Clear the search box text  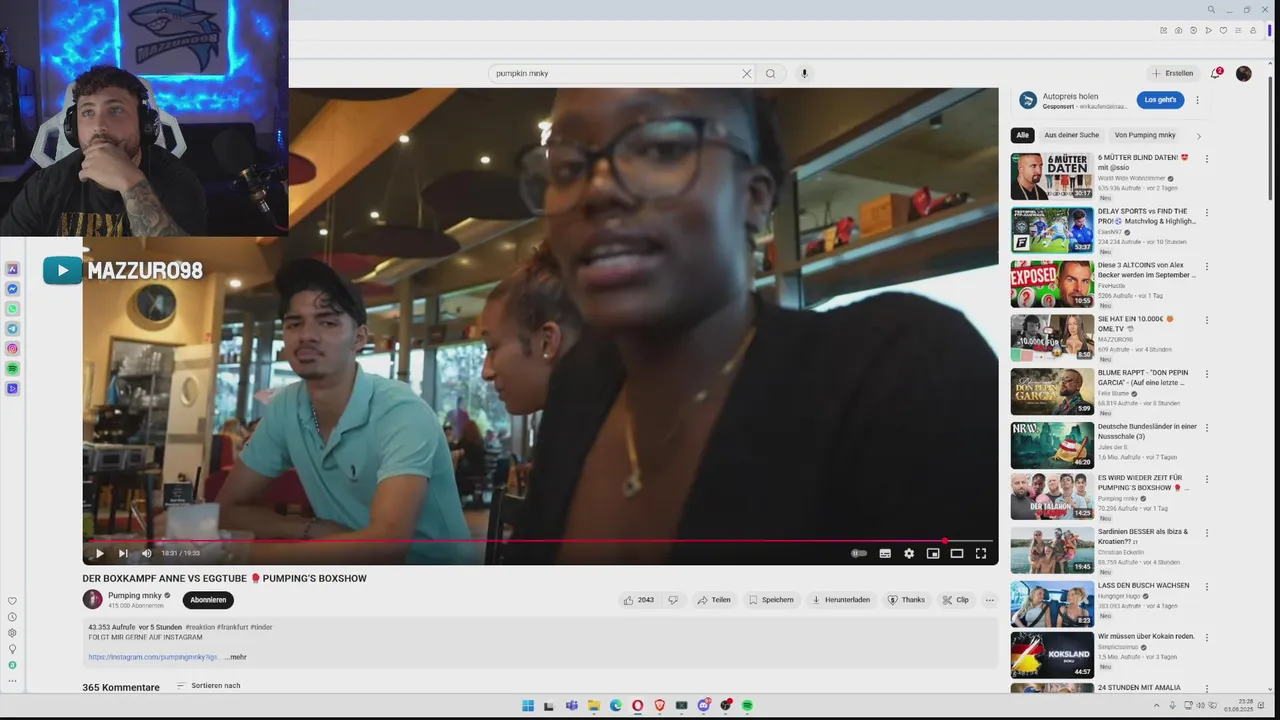tap(746, 73)
